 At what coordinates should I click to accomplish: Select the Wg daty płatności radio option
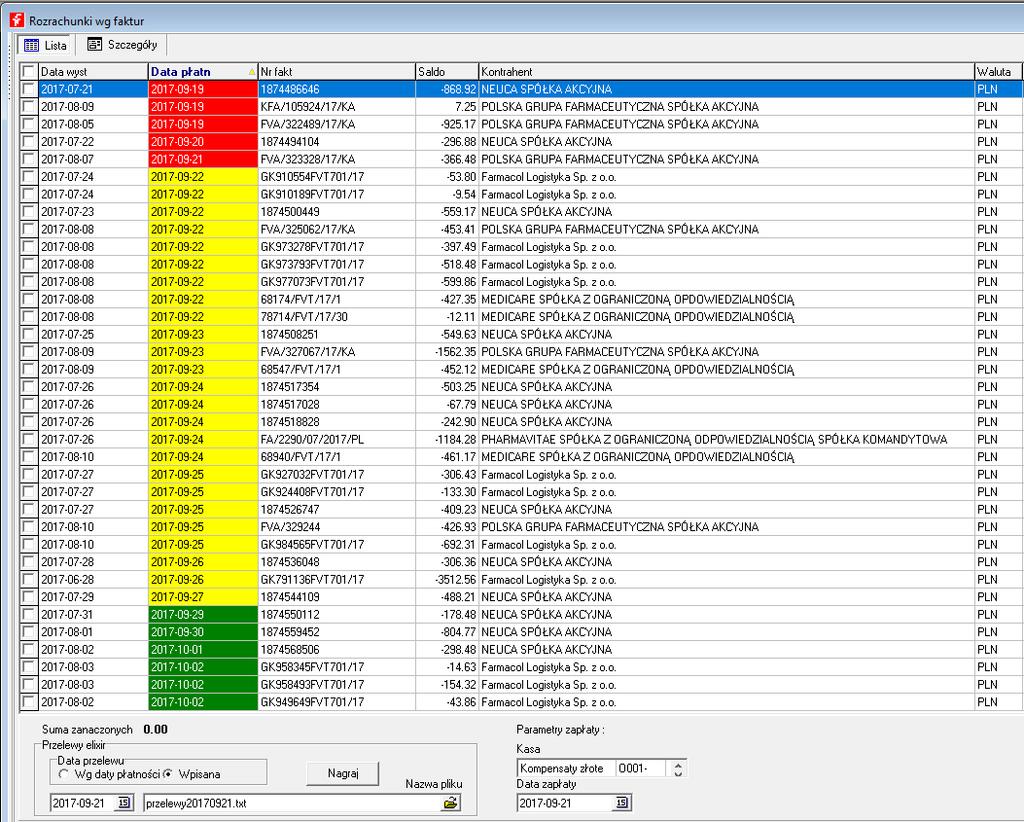63,774
